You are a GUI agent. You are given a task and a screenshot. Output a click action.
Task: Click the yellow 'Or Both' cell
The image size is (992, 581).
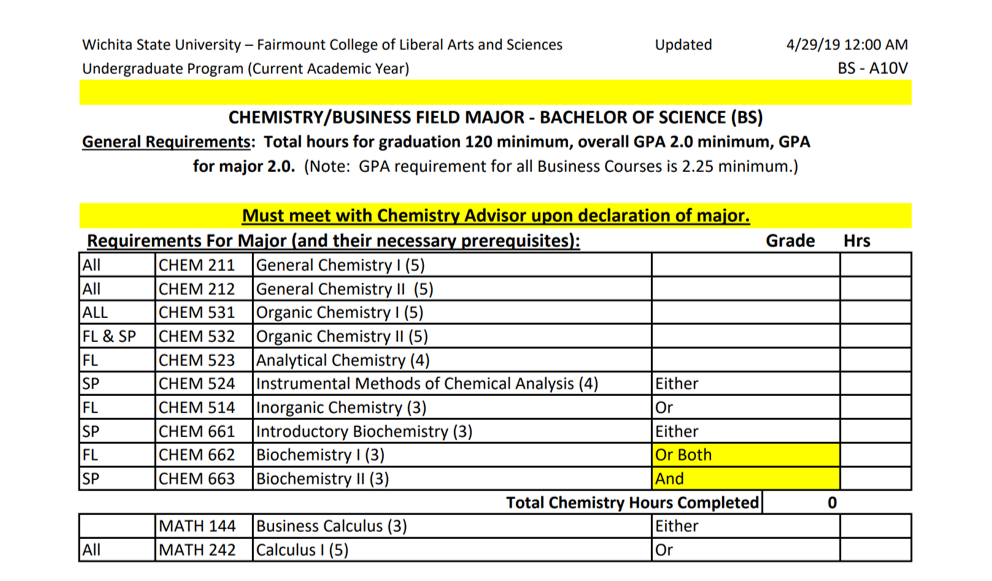[746, 455]
